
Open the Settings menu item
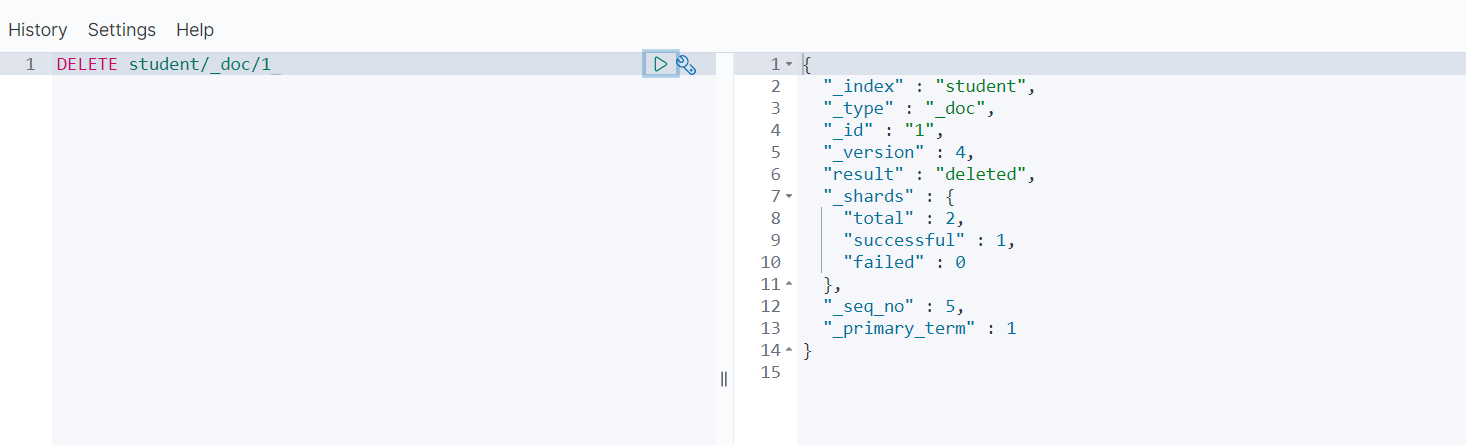coord(122,30)
